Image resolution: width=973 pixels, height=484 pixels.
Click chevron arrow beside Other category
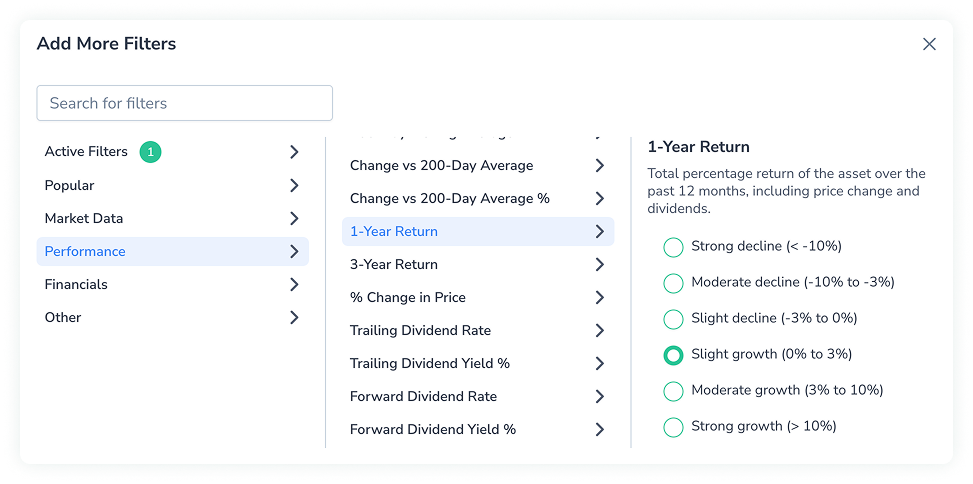point(294,317)
